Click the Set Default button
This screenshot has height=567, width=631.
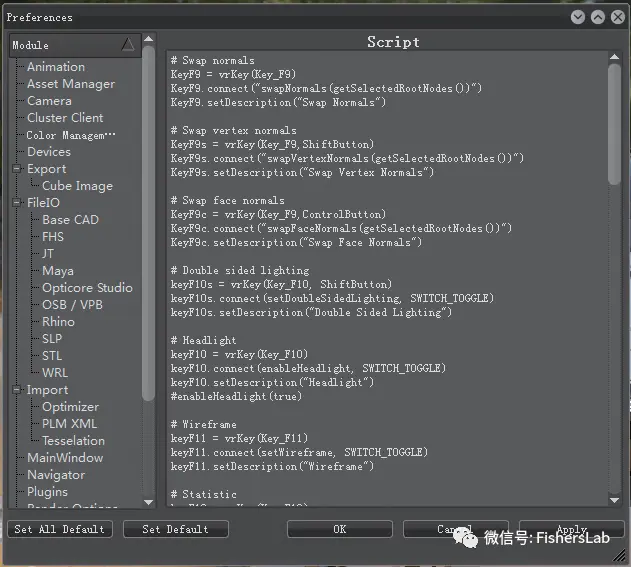click(176, 529)
